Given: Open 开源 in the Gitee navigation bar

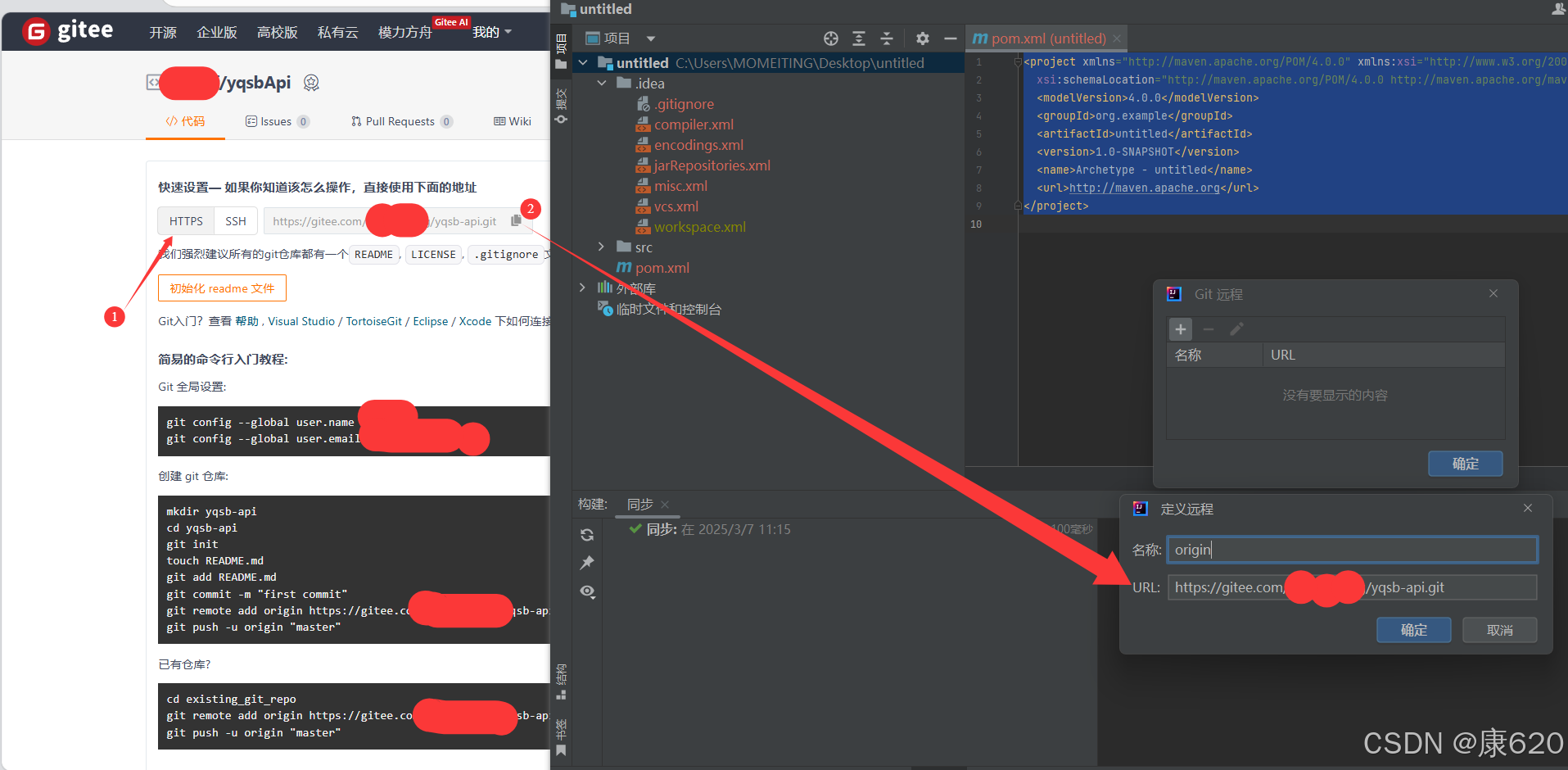Looking at the screenshot, I should 163,32.
